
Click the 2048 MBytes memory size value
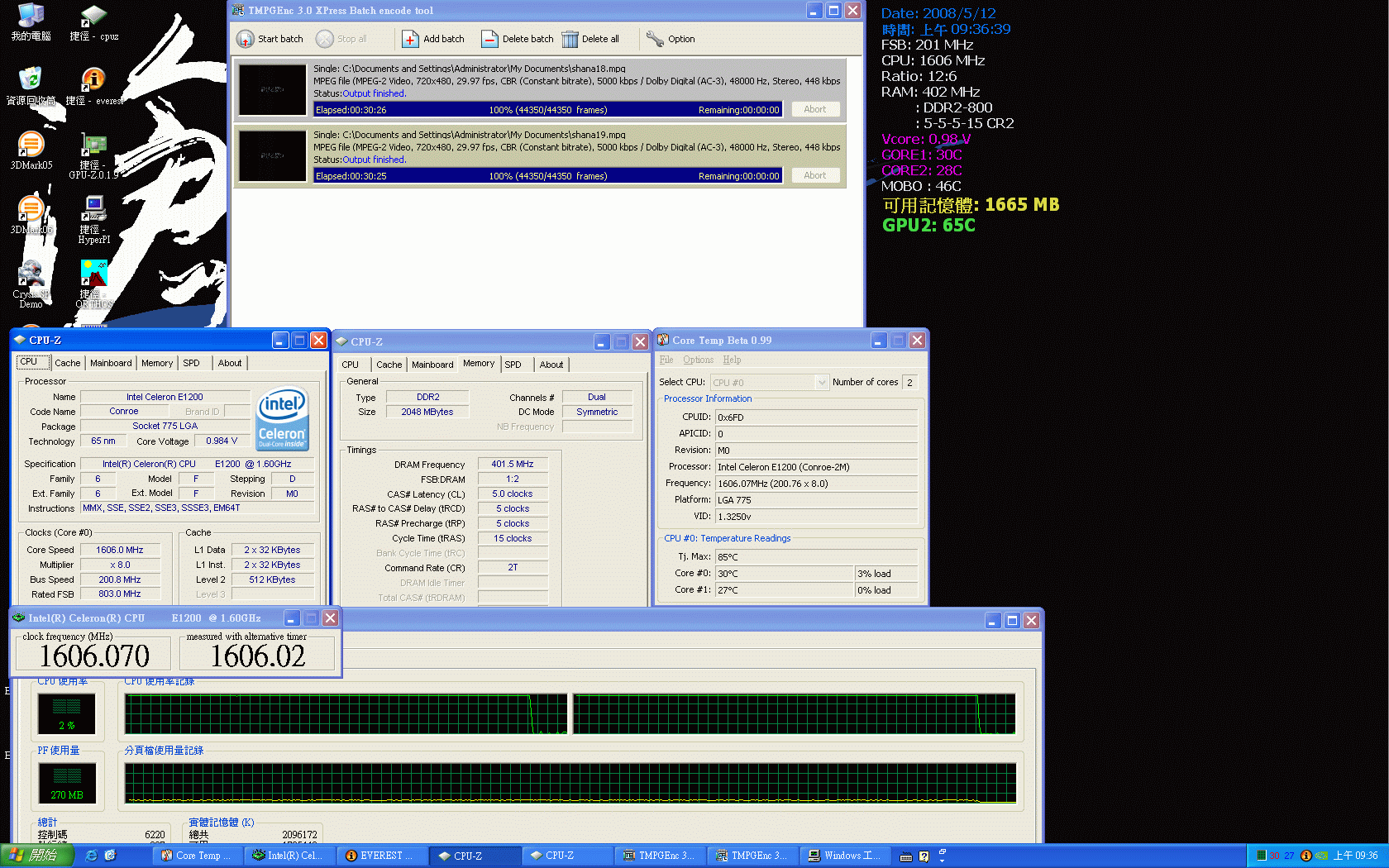click(427, 412)
